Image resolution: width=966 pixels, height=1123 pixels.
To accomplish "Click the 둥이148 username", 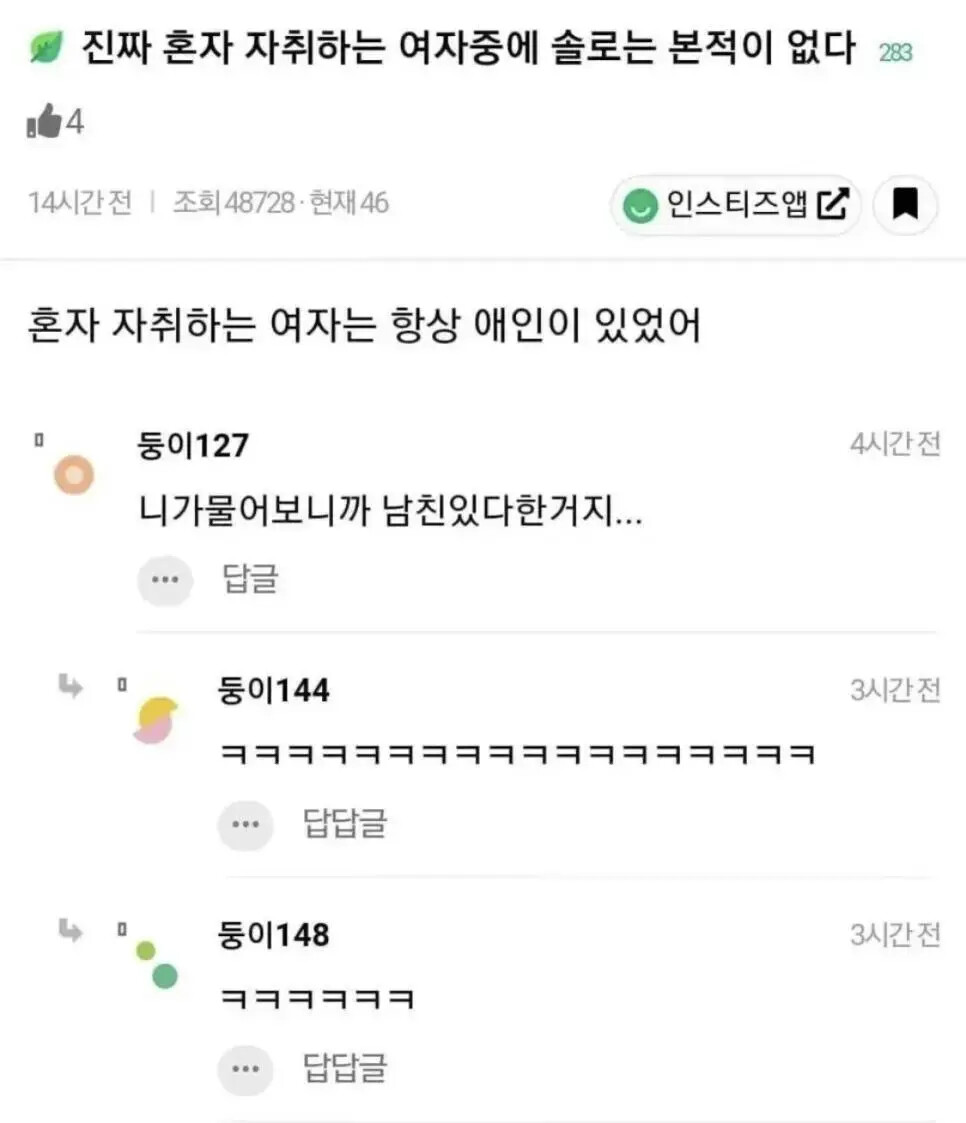I will point(273,935).
